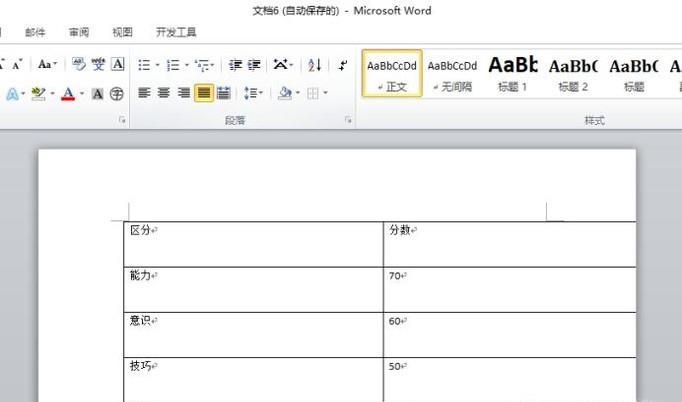
Task: Align text left
Action: tap(144, 93)
